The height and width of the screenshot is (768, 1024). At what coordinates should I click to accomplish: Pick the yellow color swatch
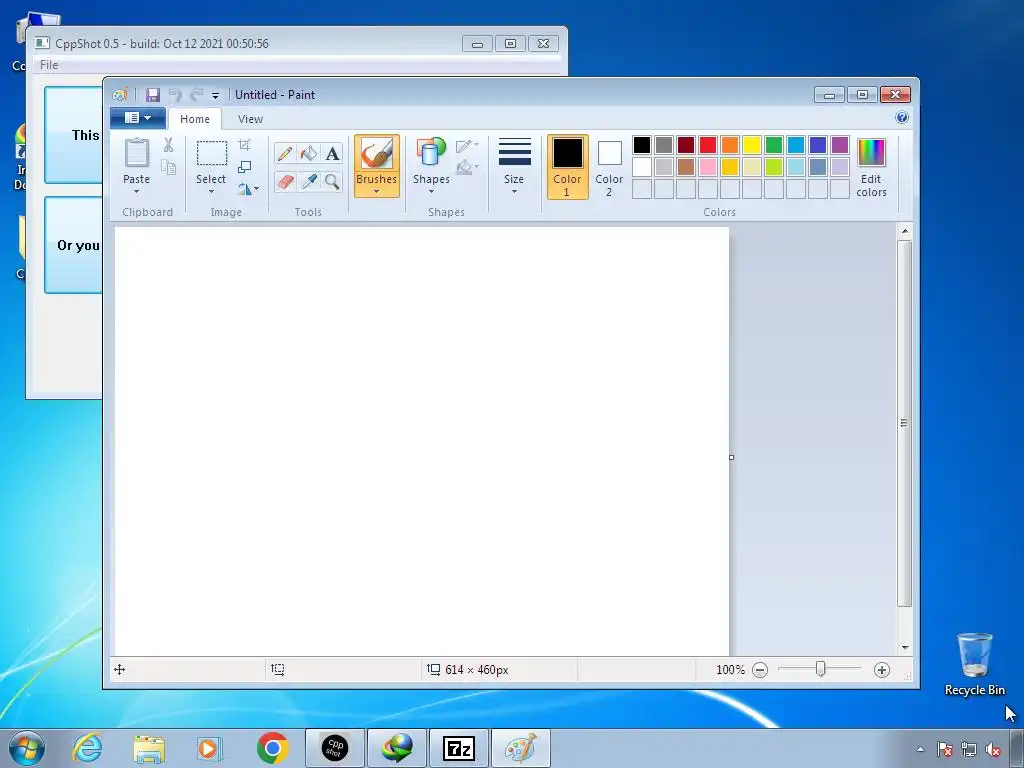[752, 145]
